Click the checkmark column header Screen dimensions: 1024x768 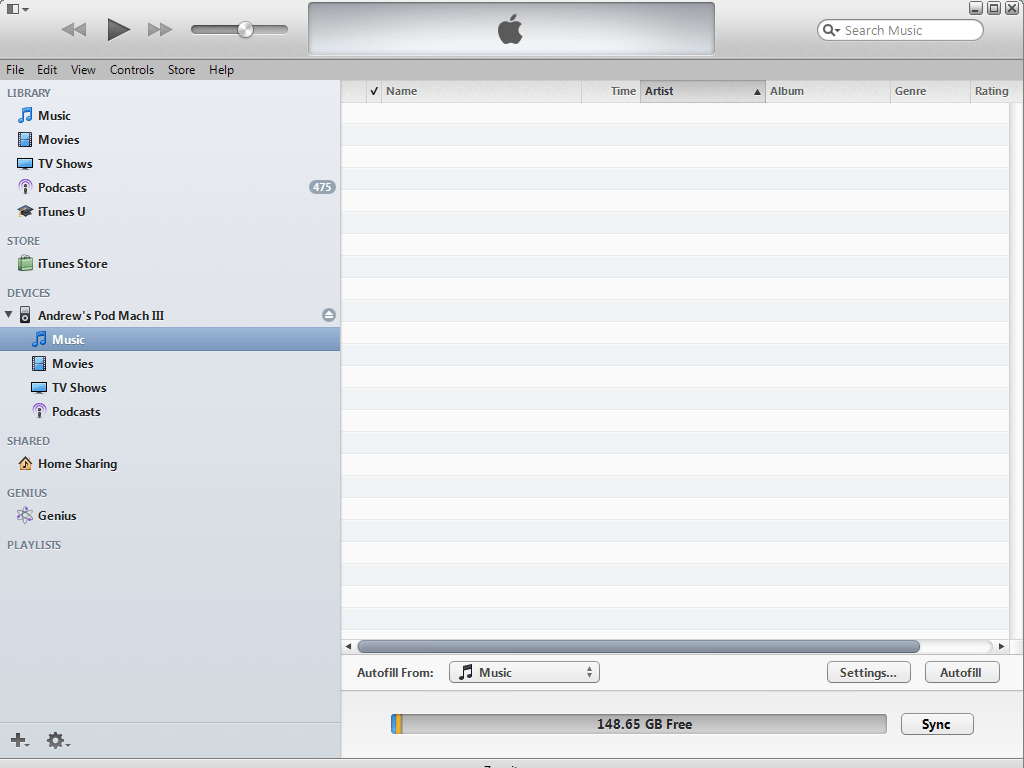(x=374, y=91)
